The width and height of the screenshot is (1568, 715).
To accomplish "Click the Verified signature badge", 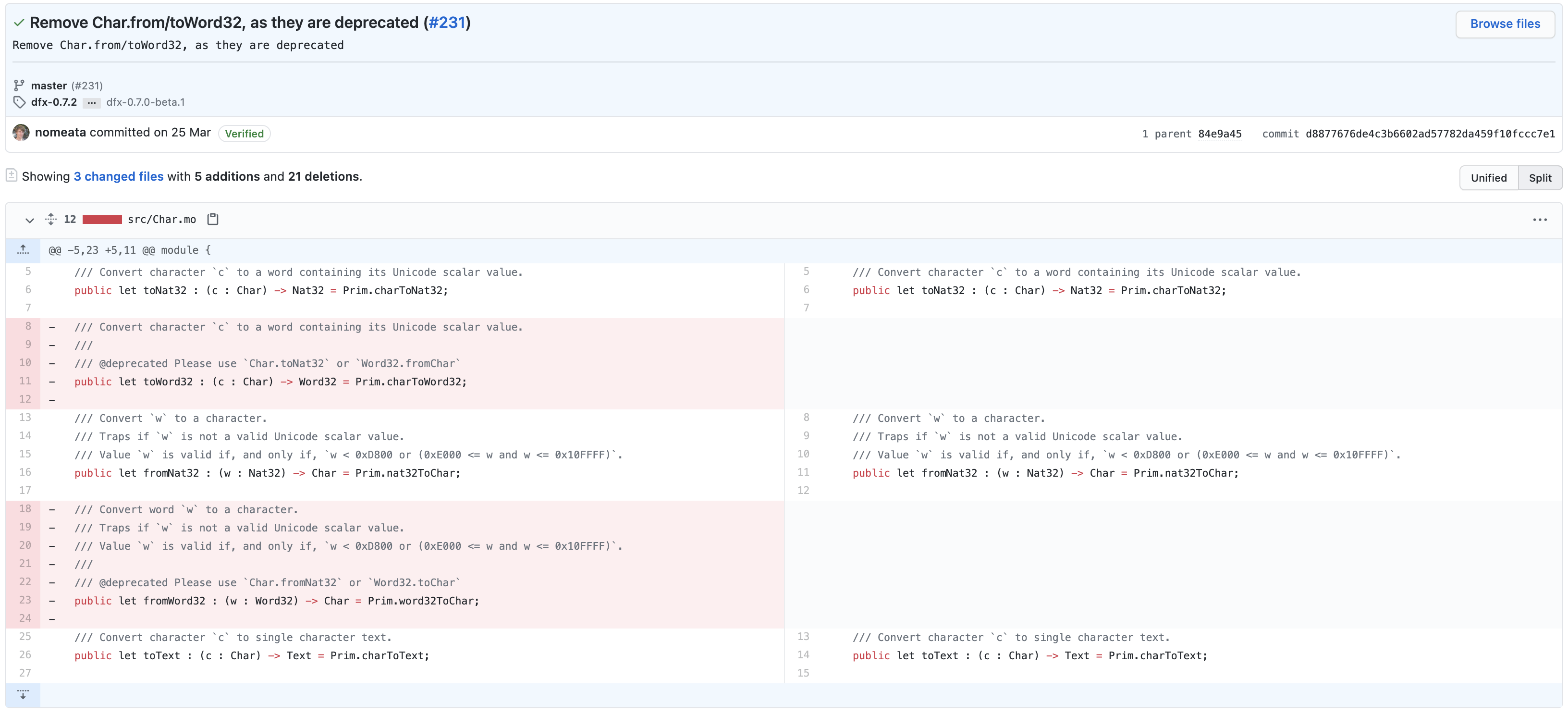I will pyautogui.click(x=244, y=134).
